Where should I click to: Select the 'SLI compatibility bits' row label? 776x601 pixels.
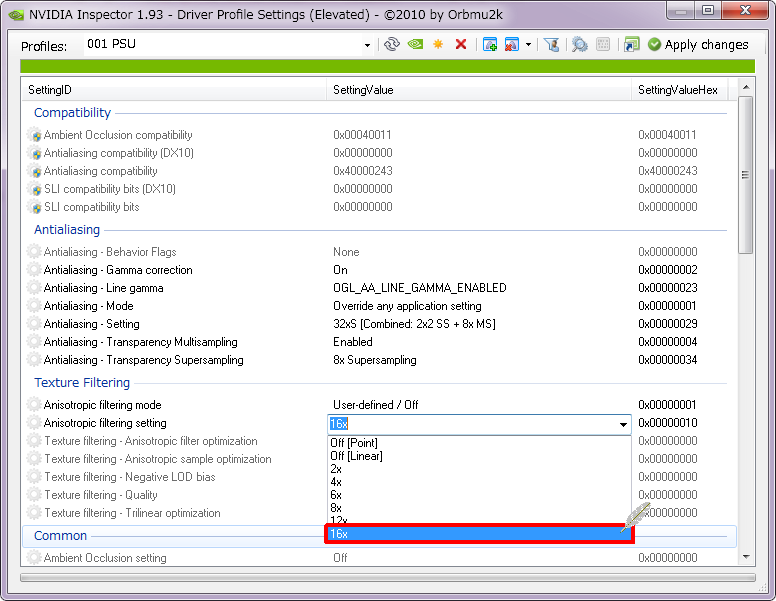(x=92, y=207)
